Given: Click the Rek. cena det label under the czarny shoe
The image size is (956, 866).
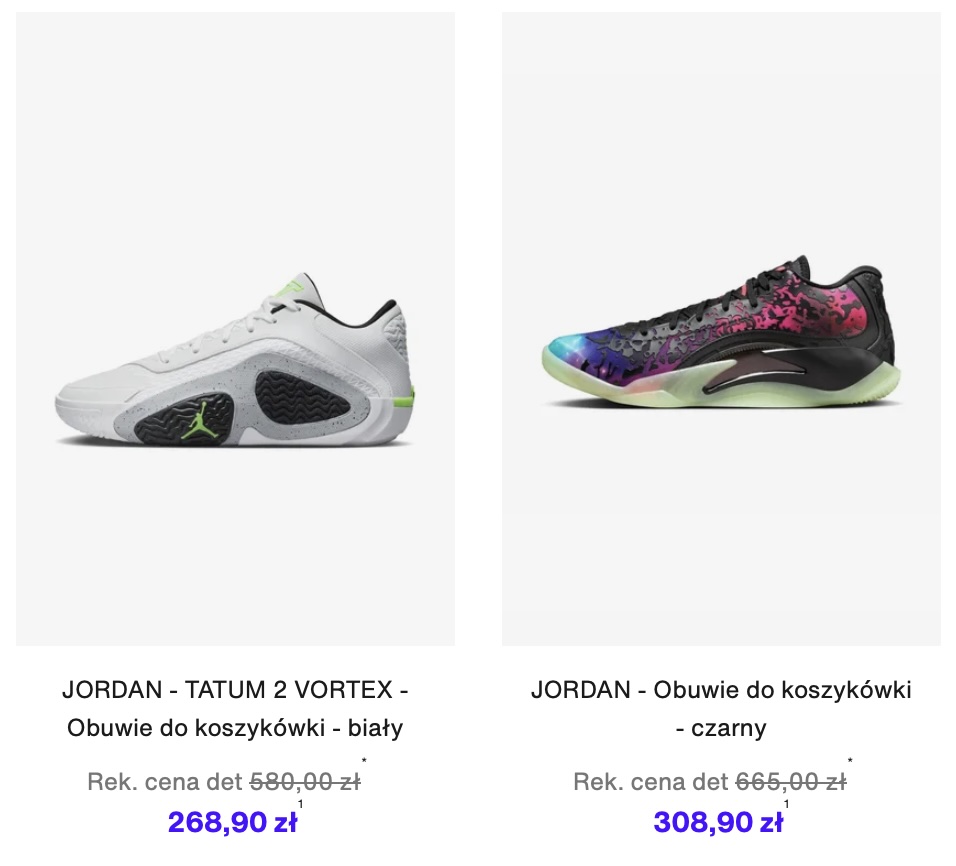Looking at the screenshot, I should 651,782.
